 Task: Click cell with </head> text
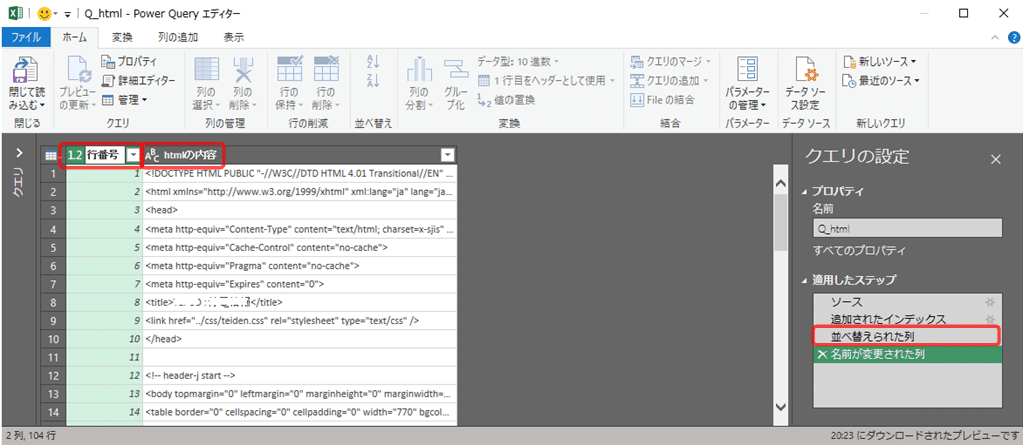point(299,339)
